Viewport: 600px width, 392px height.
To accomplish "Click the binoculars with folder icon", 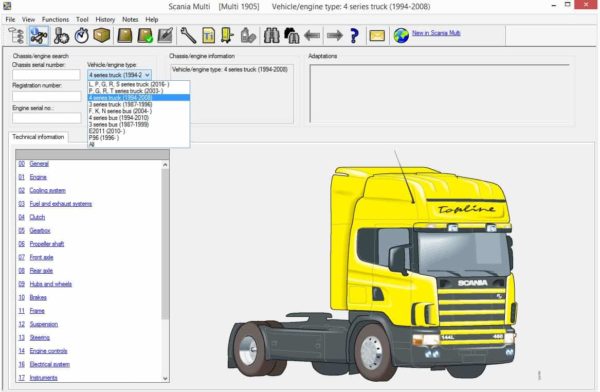I will pyautogui.click(x=292, y=36).
